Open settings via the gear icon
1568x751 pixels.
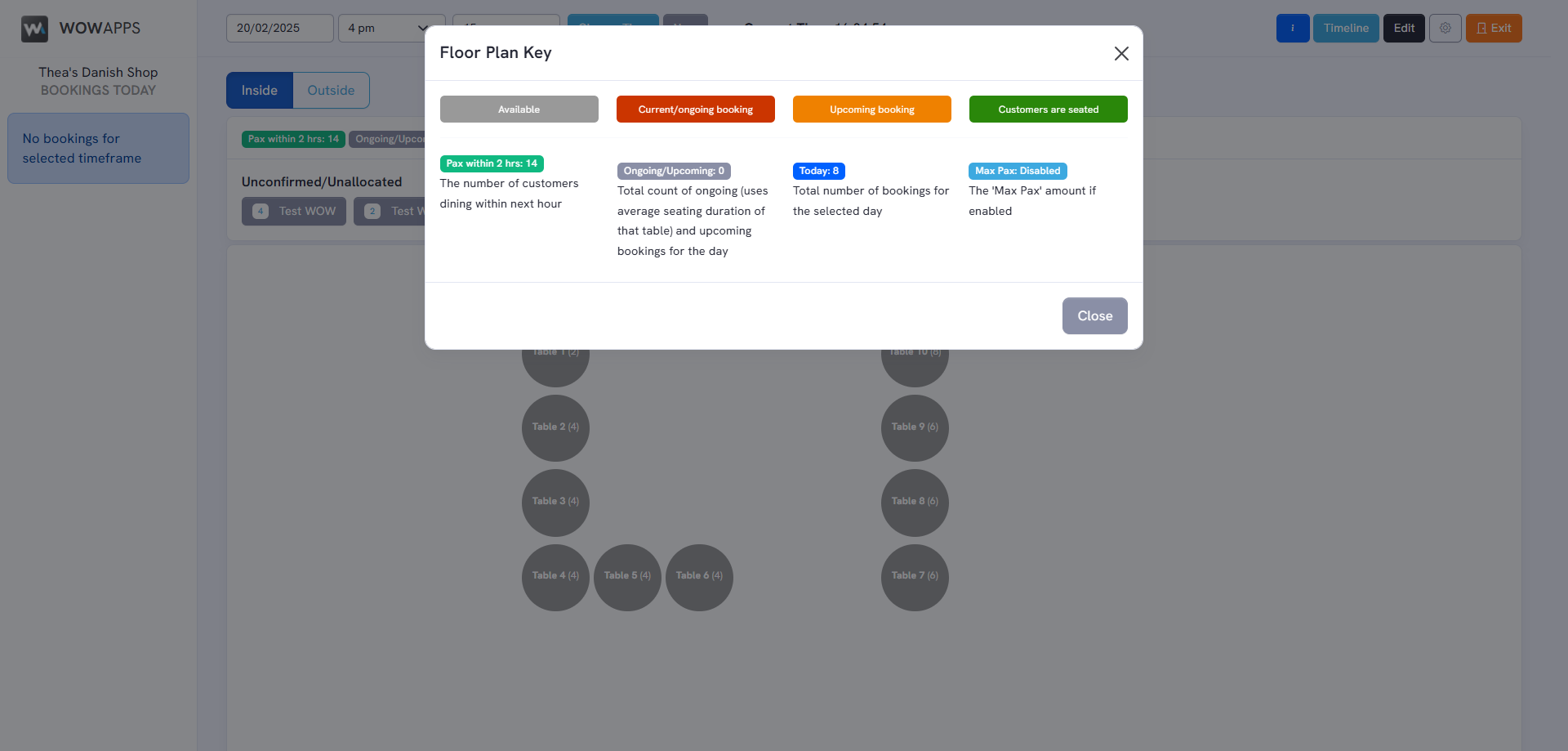[x=1445, y=29]
